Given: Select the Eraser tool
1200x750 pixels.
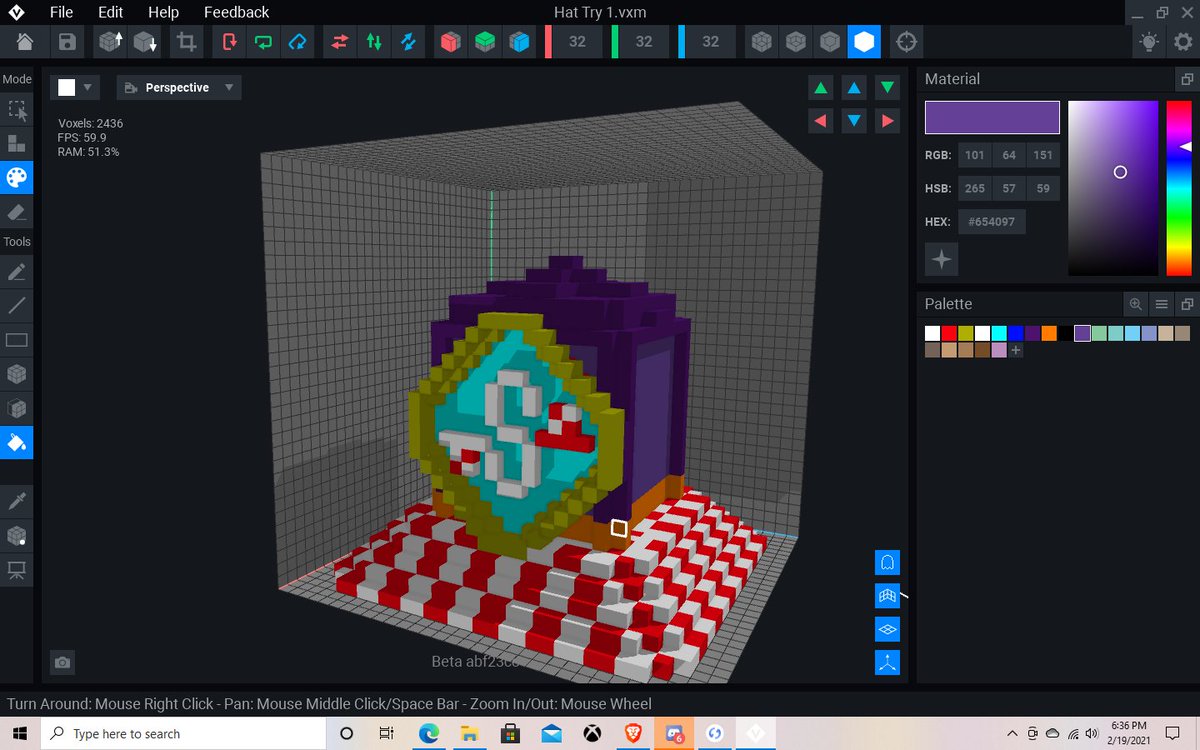Looking at the screenshot, I should (16, 212).
